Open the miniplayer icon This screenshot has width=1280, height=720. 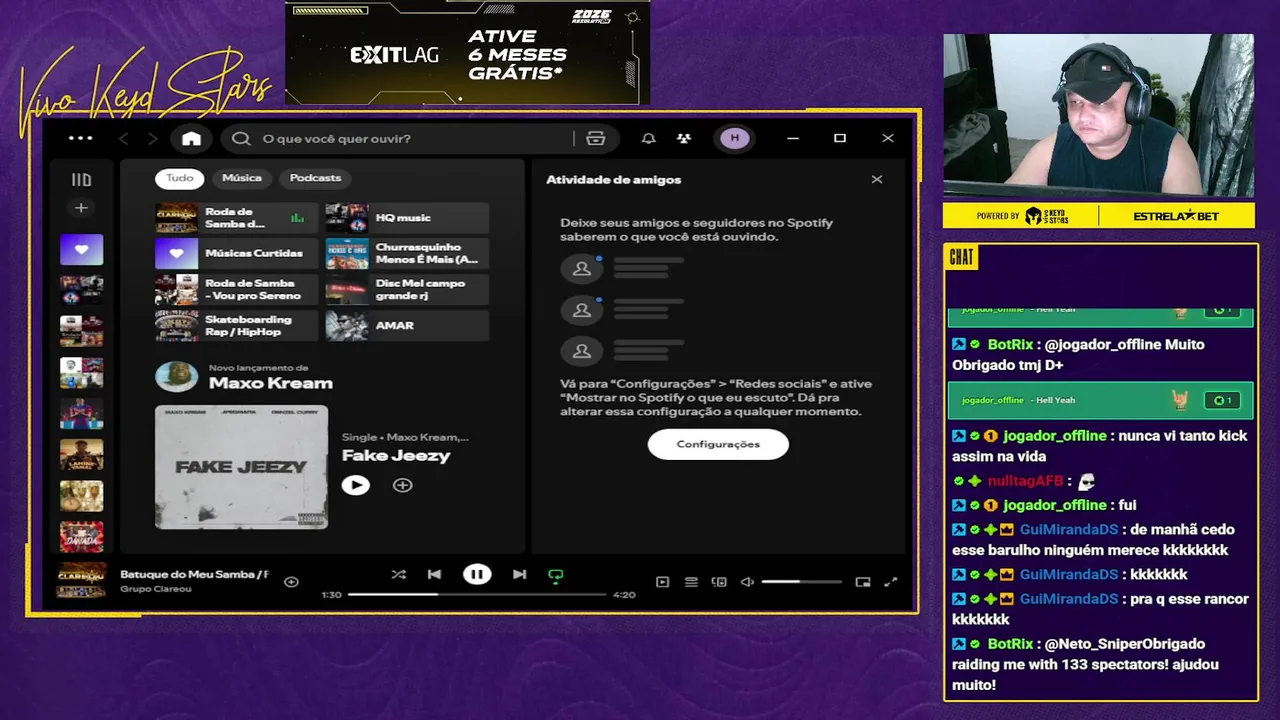(863, 582)
